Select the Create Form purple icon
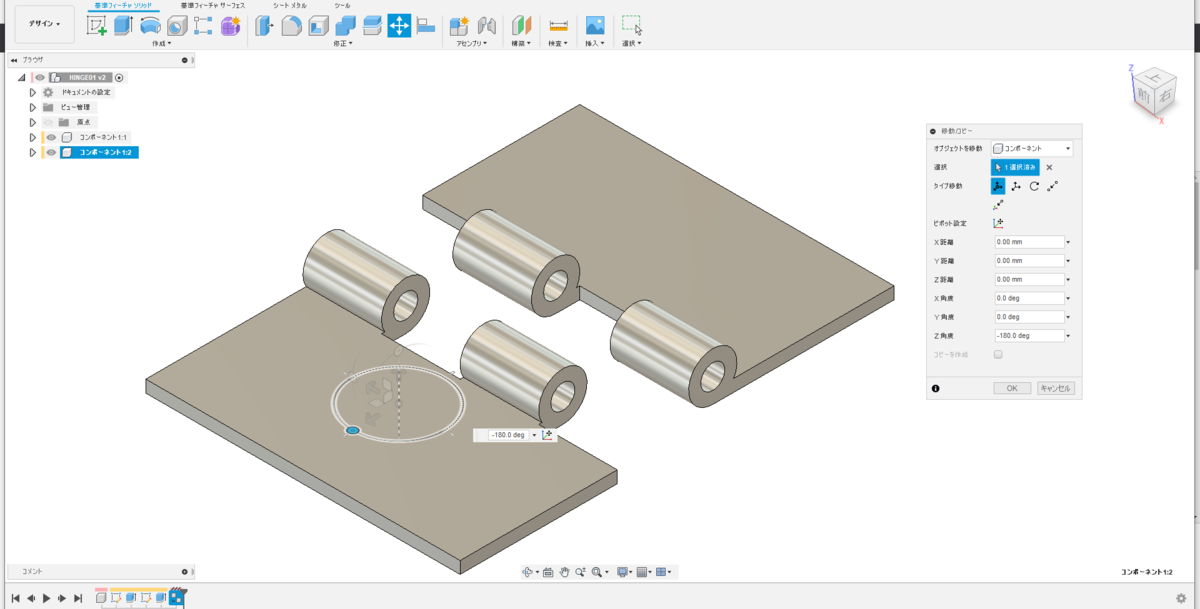This screenshot has height=609, width=1200. coord(230,26)
